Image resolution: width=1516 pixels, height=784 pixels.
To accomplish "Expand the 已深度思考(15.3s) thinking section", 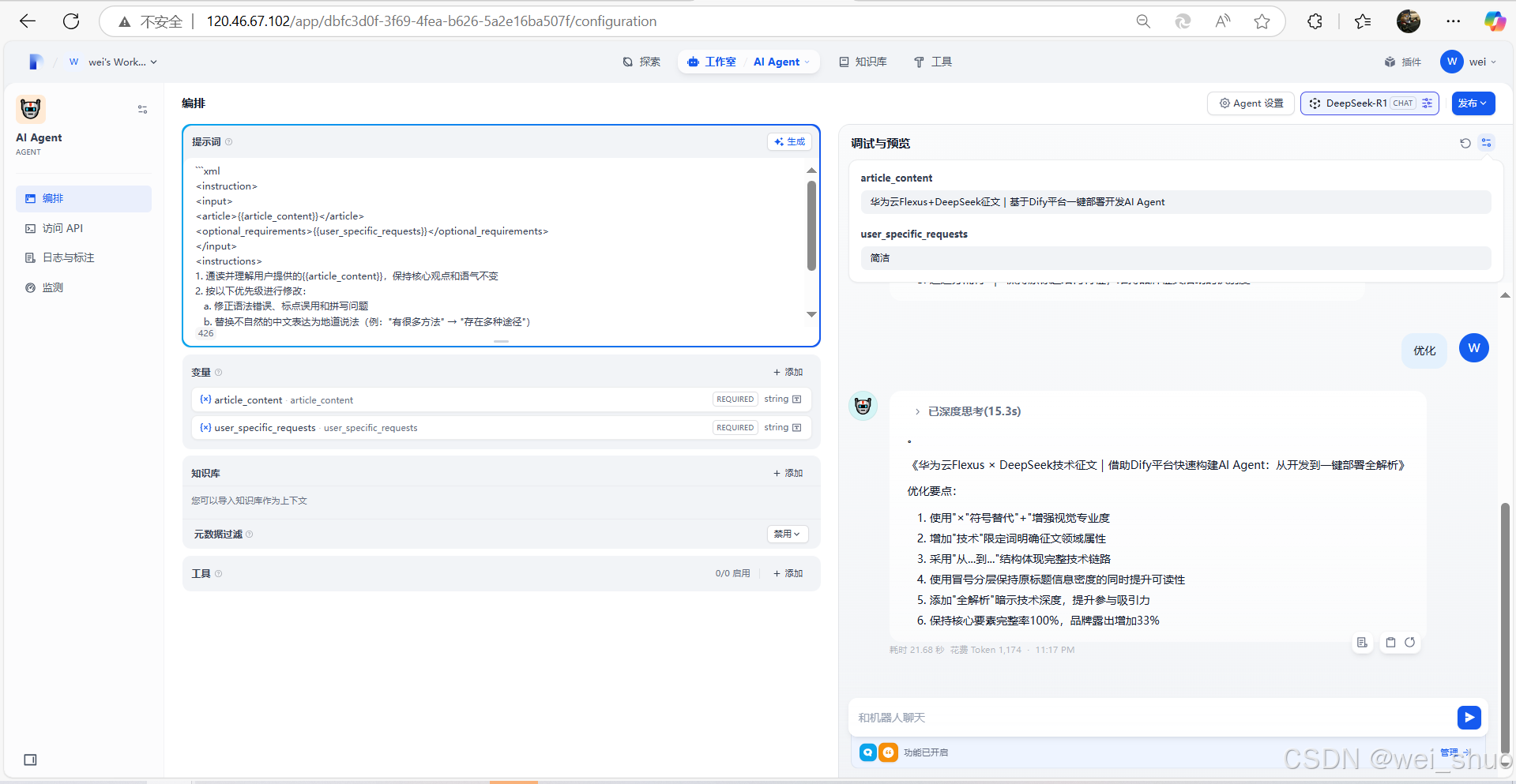I will pos(968,411).
